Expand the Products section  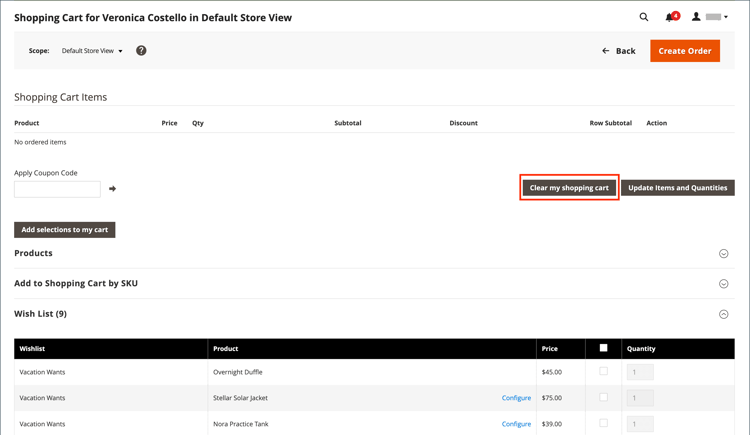tap(724, 254)
